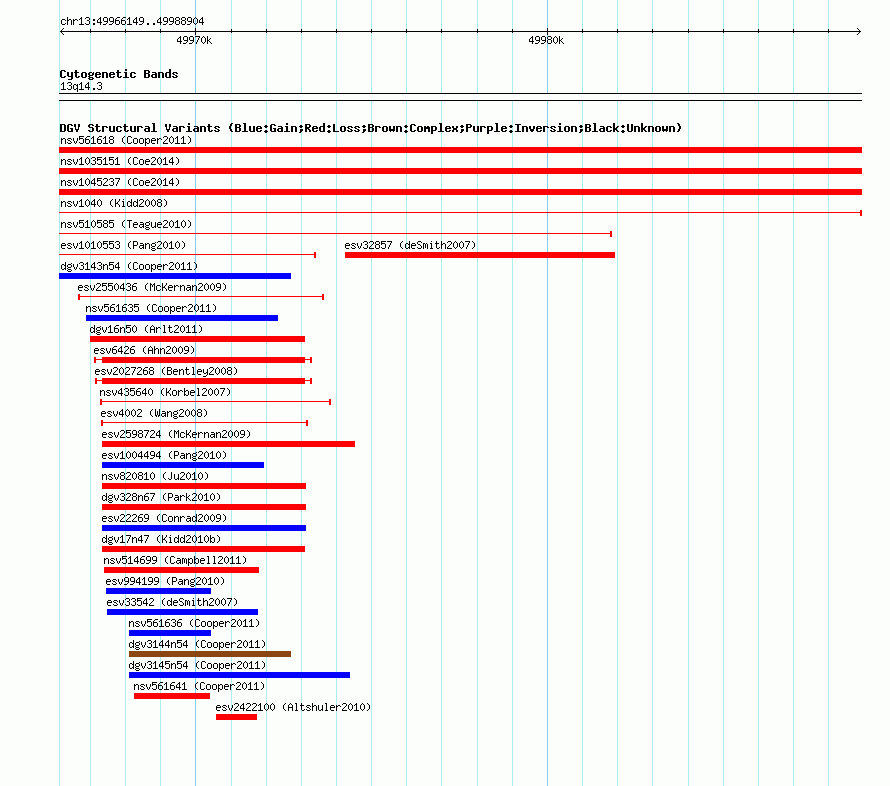The image size is (890, 786).
Task: Click the 49980k ruler mark
Action: tap(546, 40)
